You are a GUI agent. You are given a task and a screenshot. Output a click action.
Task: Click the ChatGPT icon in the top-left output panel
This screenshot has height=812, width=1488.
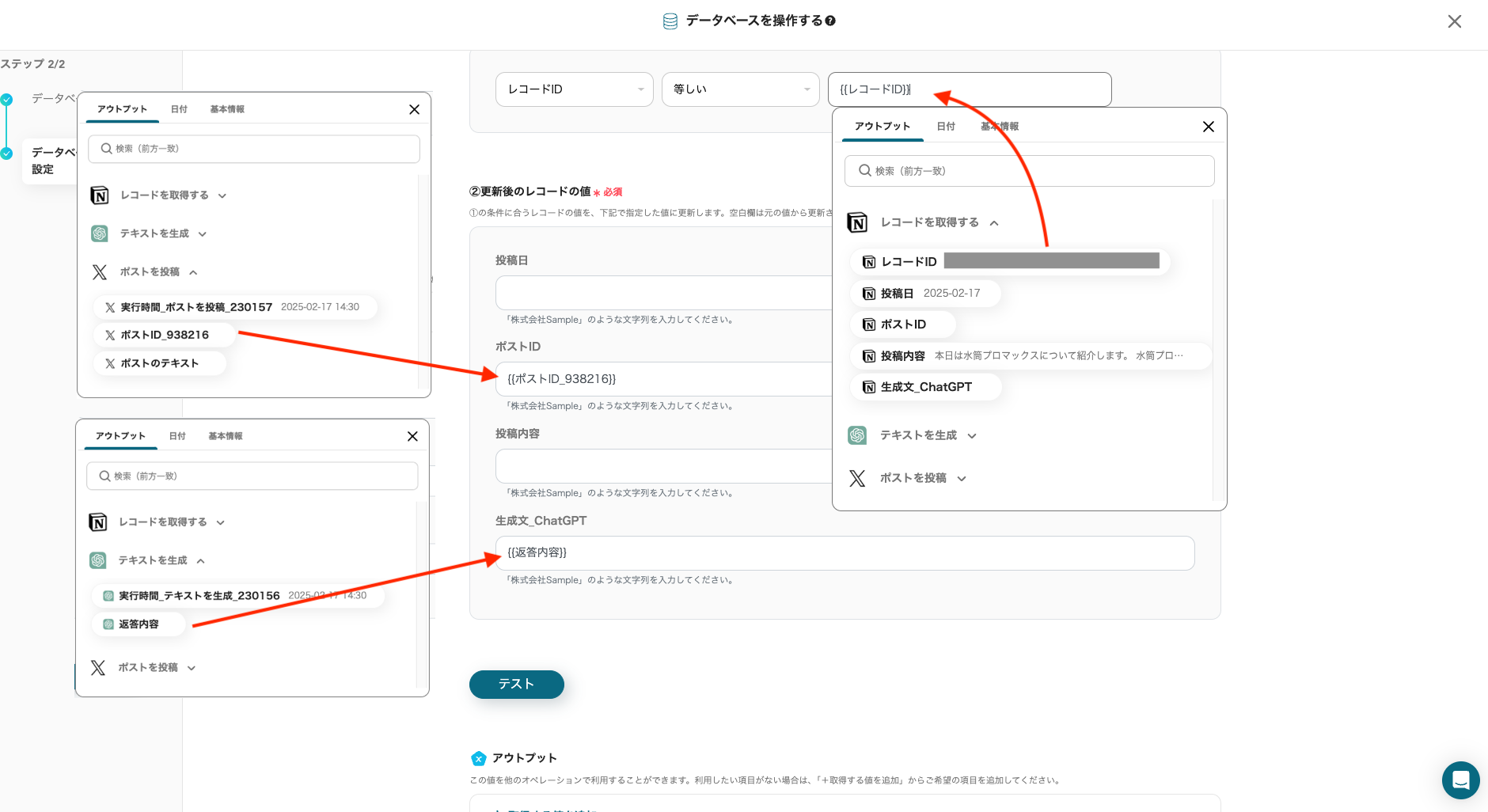click(x=100, y=233)
